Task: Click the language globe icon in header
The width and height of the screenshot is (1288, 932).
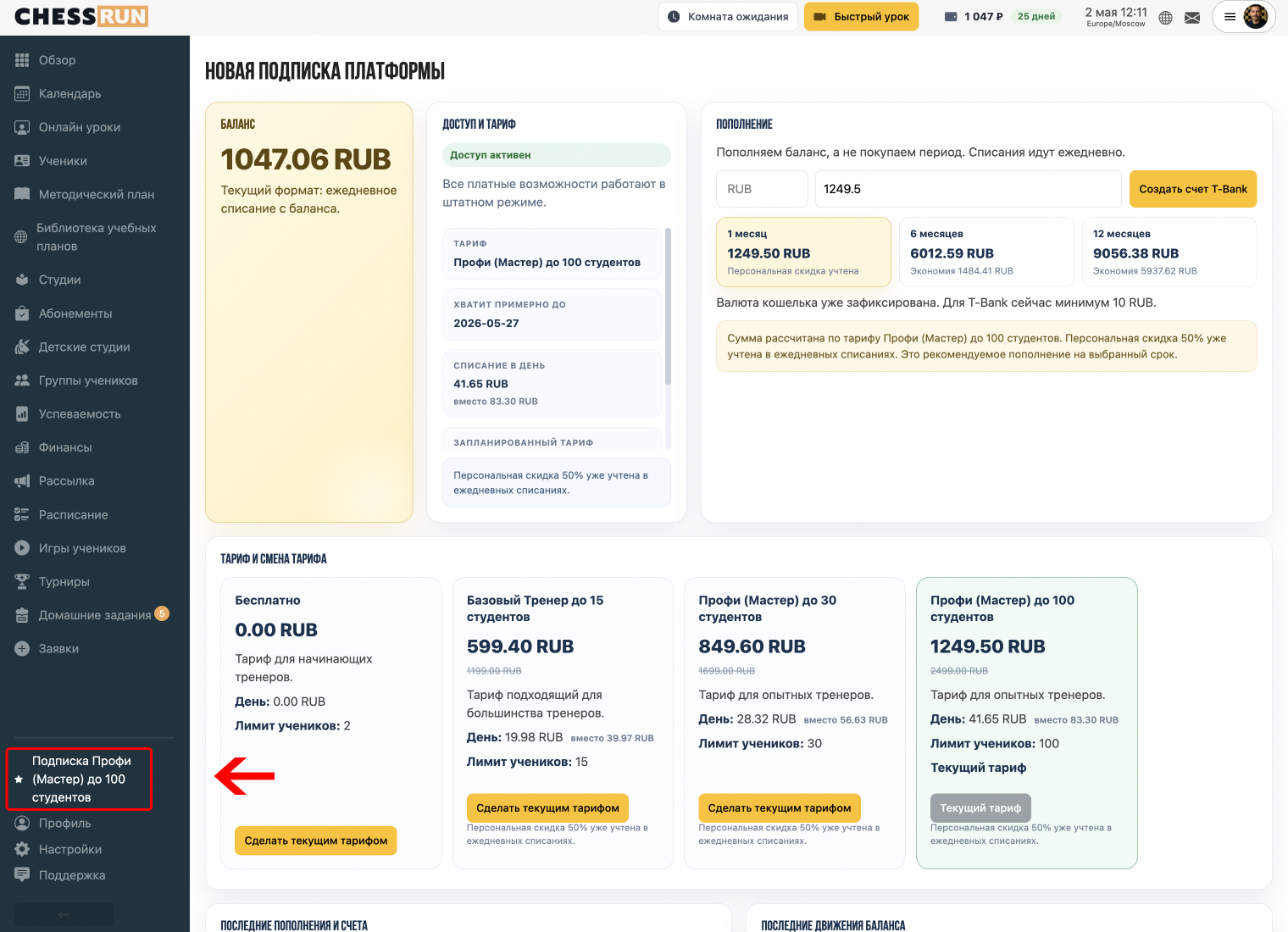Action: pyautogui.click(x=1166, y=18)
